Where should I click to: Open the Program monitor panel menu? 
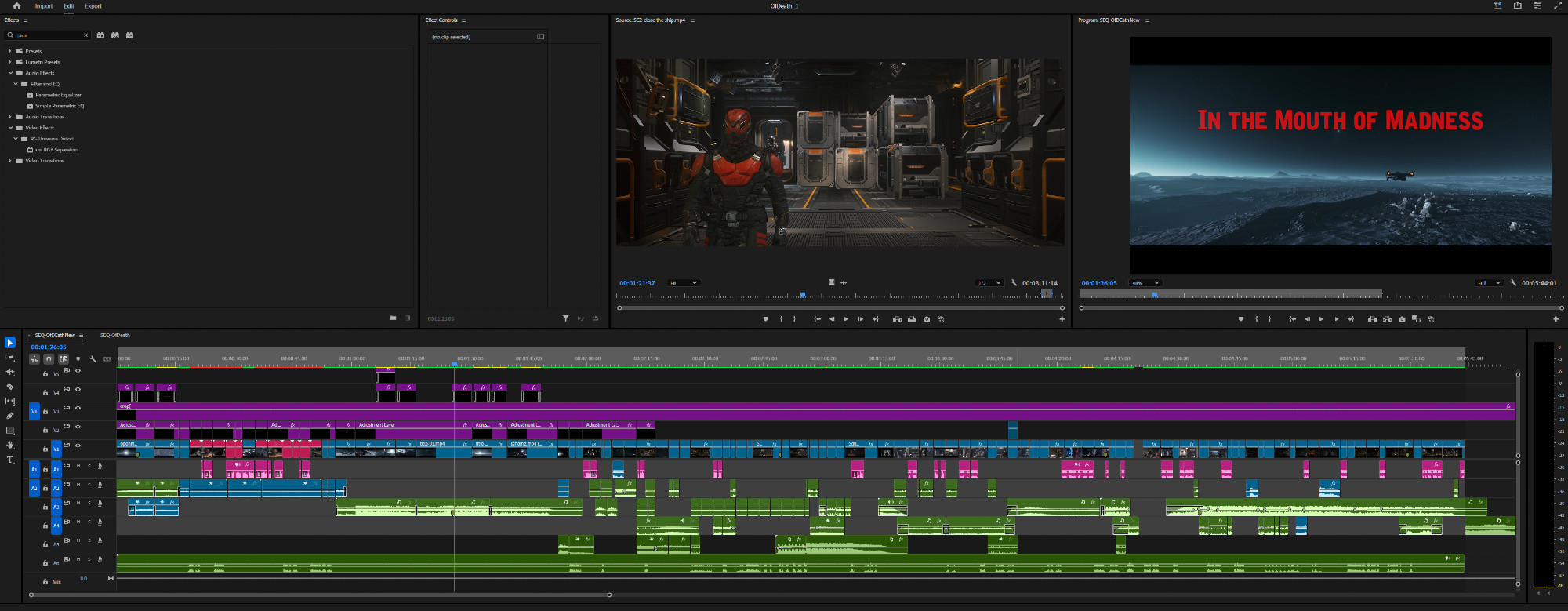tap(1147, 20)
